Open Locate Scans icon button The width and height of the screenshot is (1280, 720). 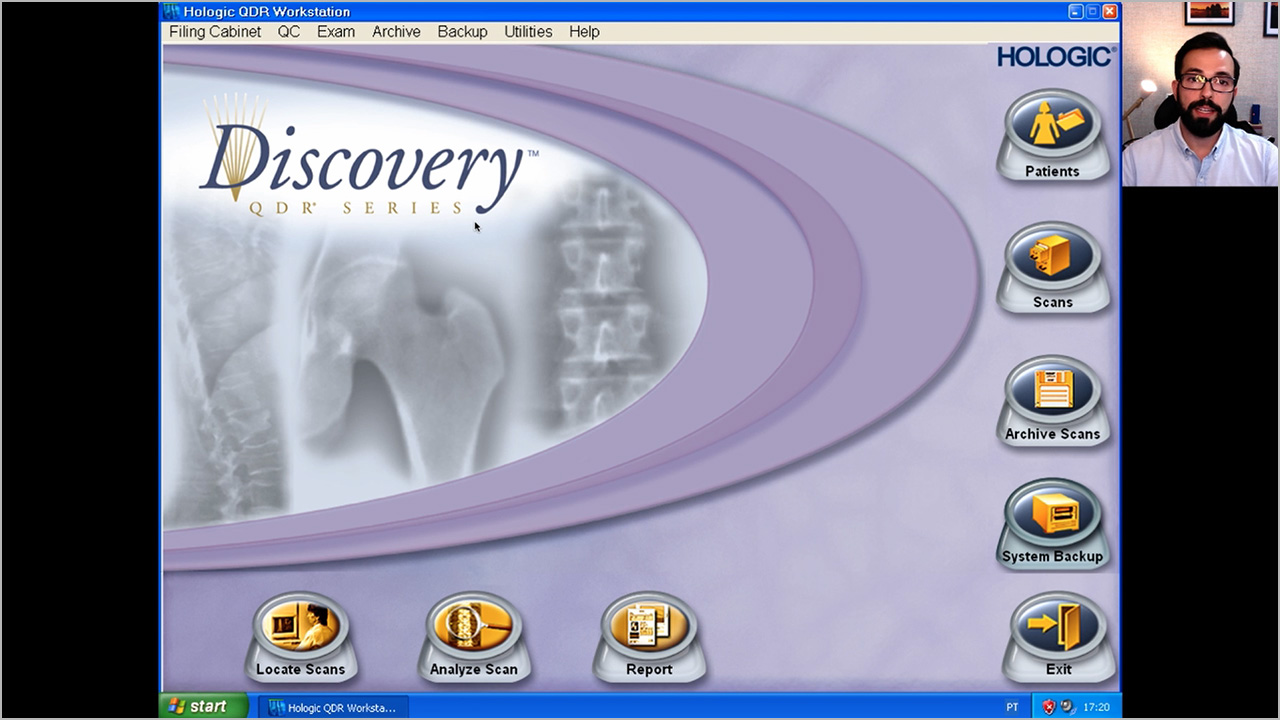click(300, 636)
